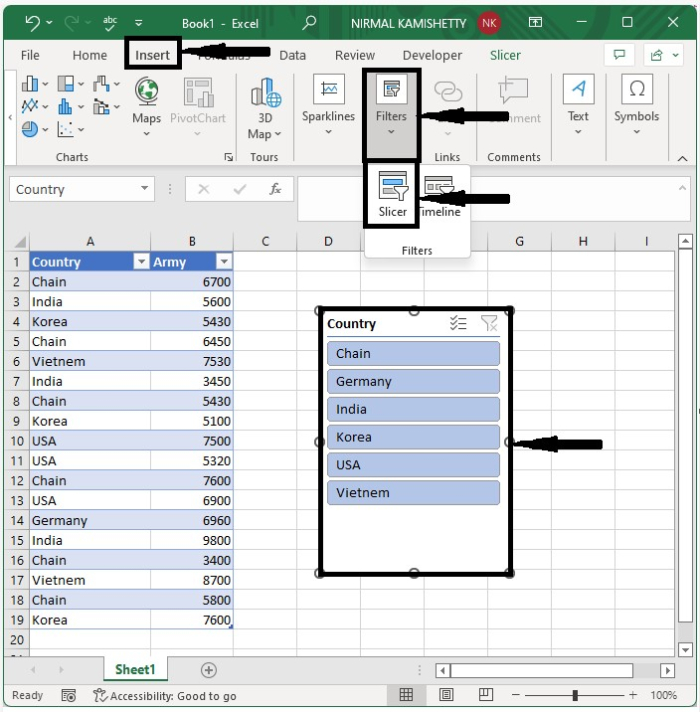
Task: Switch to the Data tab
Action: (x=292, y=55)
